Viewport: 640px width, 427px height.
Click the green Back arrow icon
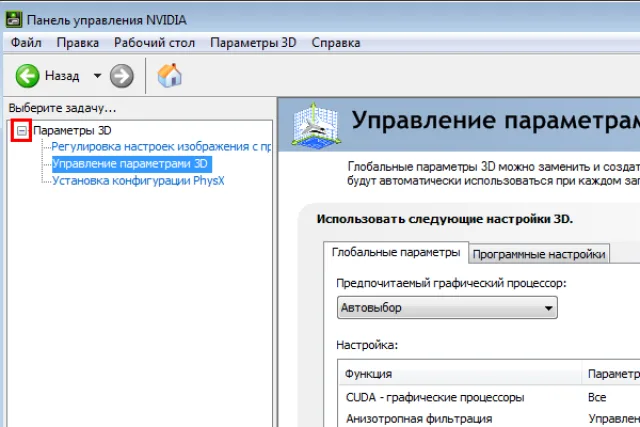(x=27, y=76)
